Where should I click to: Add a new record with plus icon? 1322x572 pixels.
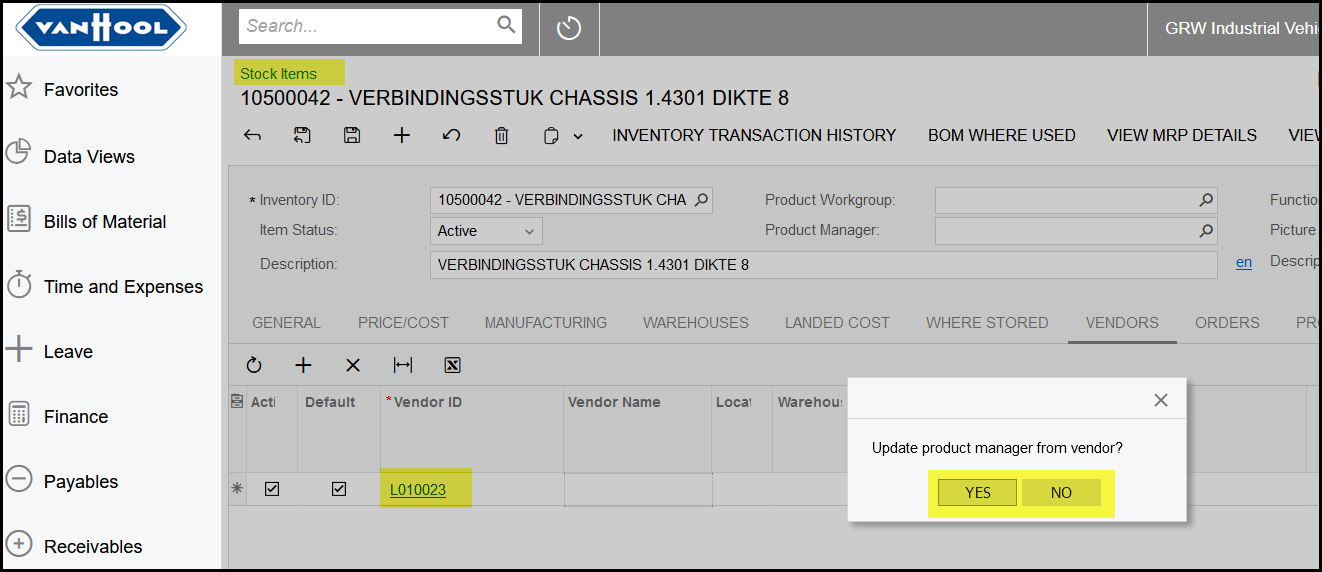[x=402, y=135]
